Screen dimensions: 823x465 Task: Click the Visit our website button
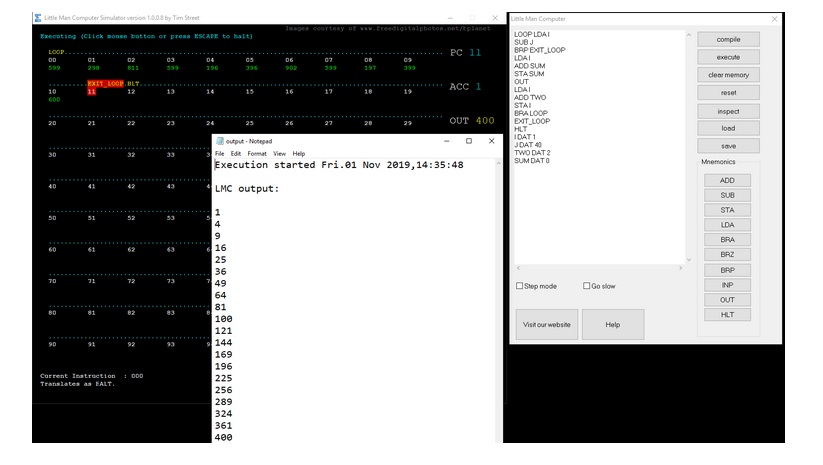pyautogui.click(x=546, y=325)
